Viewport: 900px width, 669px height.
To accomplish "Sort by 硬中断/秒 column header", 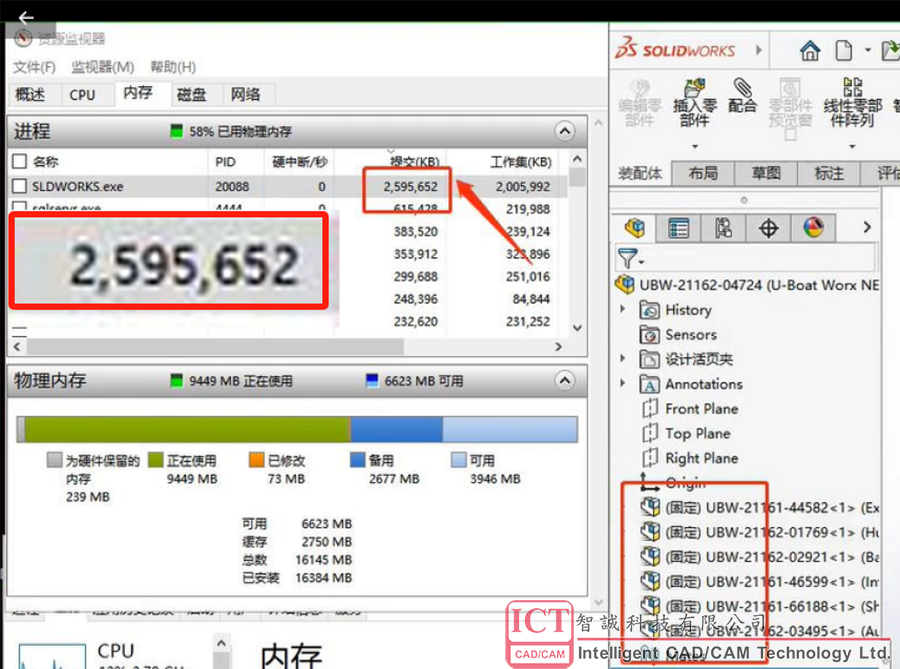I will [x=300, y=162].
